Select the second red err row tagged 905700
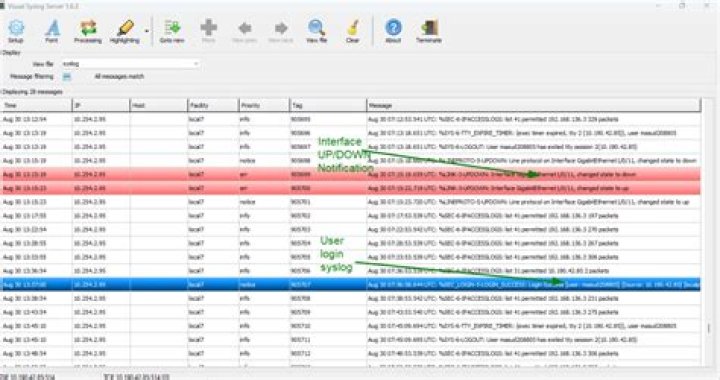 [x=351, y=188]
